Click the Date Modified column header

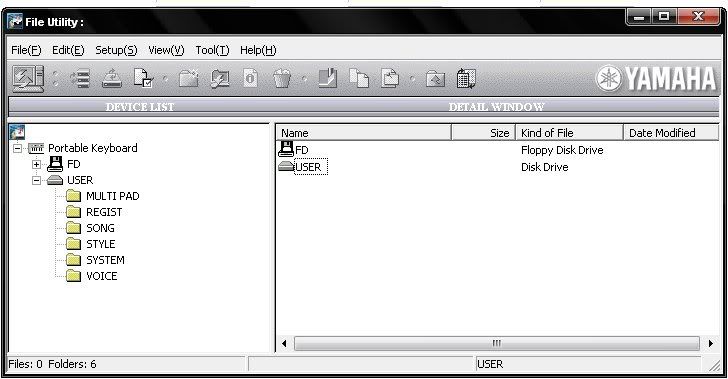click(x=670, y=133)
